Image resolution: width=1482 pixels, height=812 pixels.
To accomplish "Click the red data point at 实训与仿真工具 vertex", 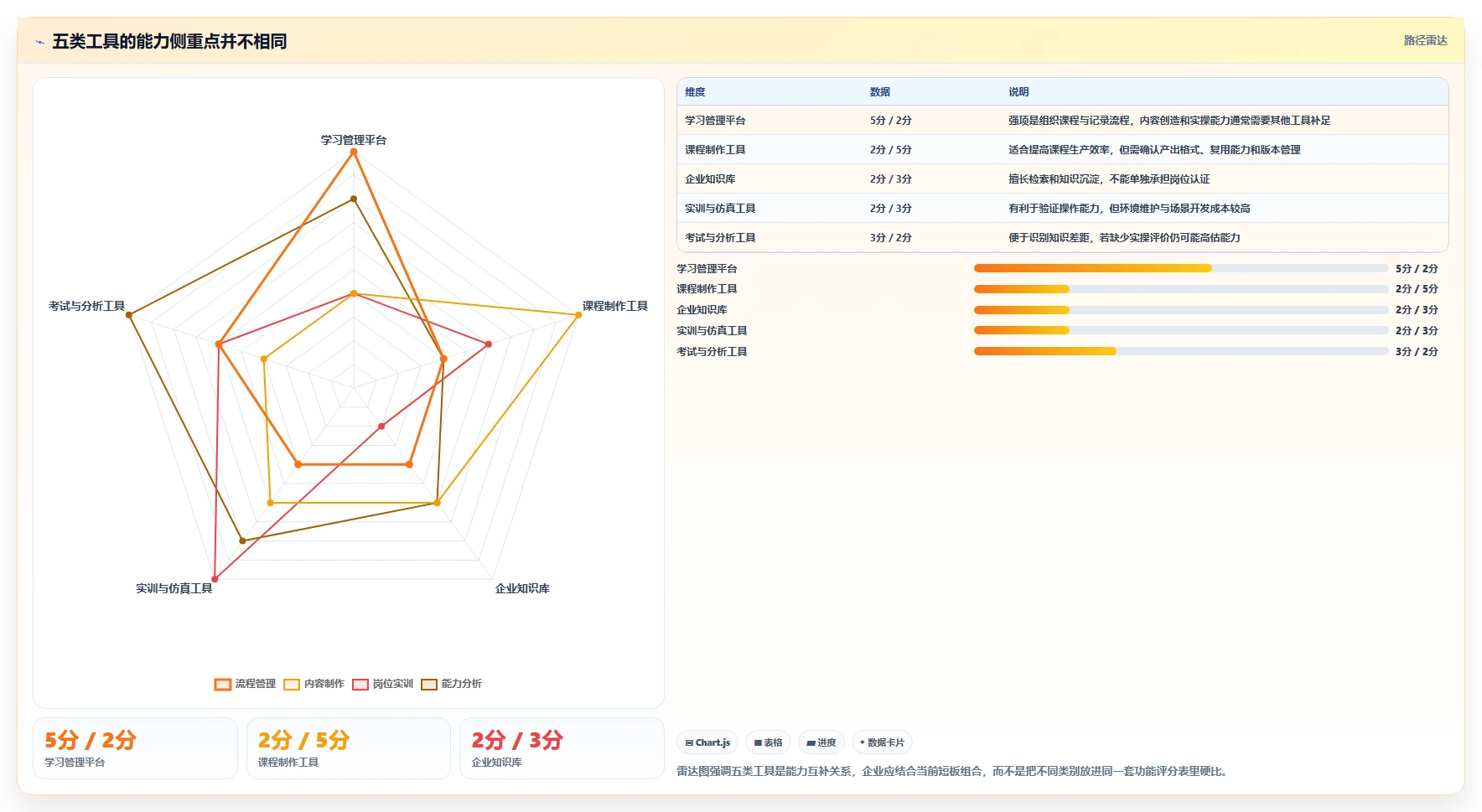I will tap(215, 579).
